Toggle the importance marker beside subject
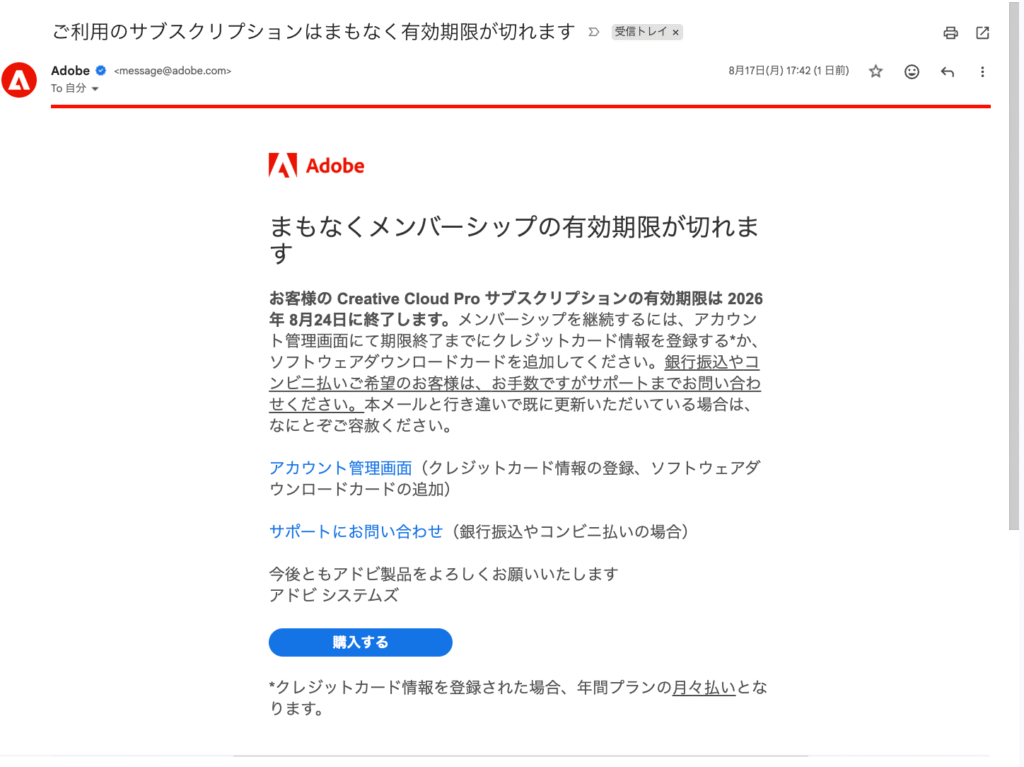This screenshot has height=767, width=1024. 593,31
